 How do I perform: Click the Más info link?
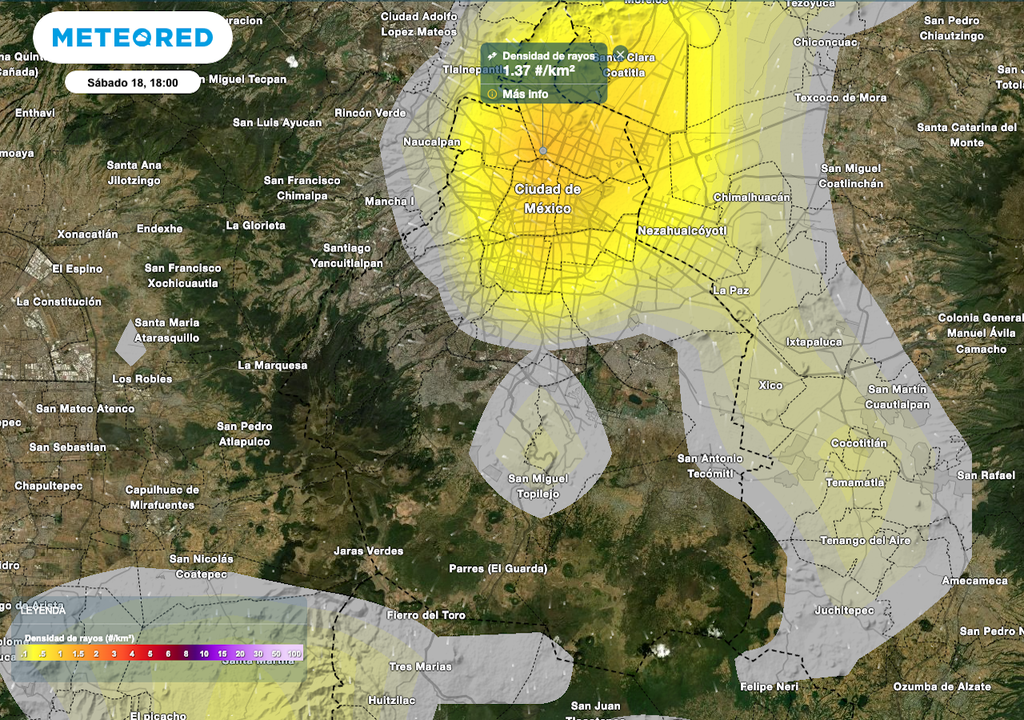coord(525,94)
